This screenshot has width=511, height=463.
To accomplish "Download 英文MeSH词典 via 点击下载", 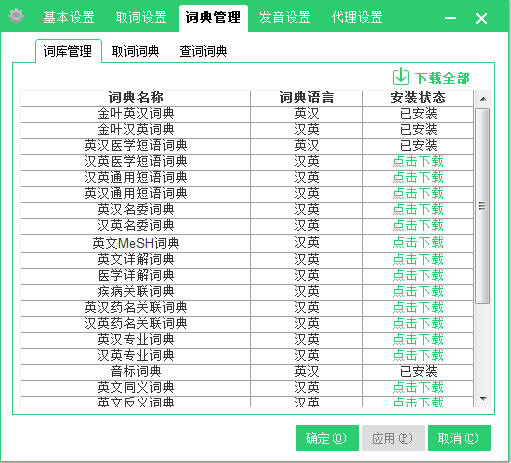I will (418, 242).
